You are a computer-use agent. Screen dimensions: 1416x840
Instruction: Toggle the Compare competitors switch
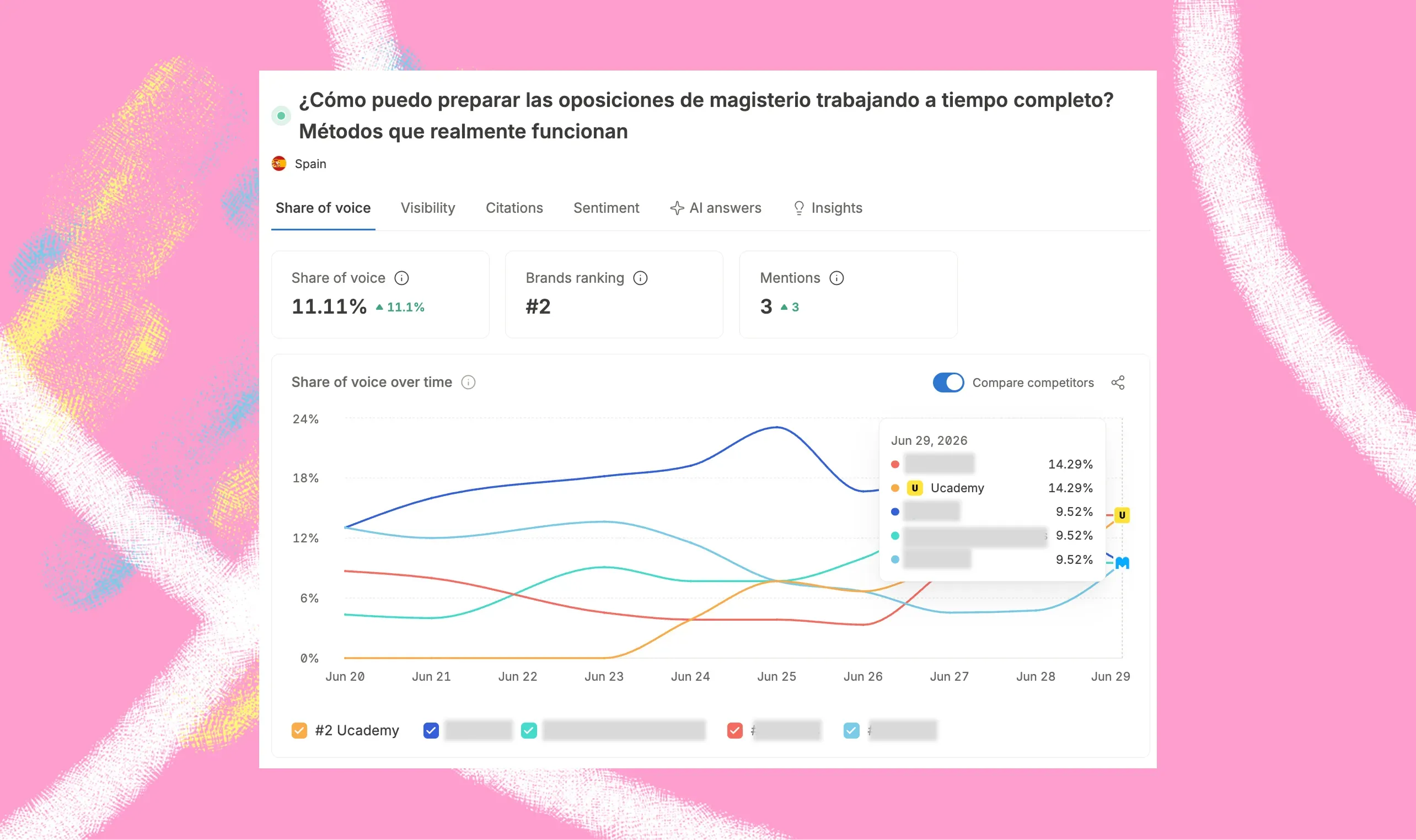(x=948, y=383)
